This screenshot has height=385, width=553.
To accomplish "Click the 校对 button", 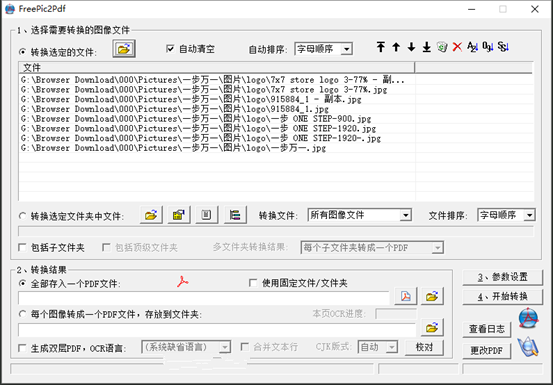I will coord(424,347).
